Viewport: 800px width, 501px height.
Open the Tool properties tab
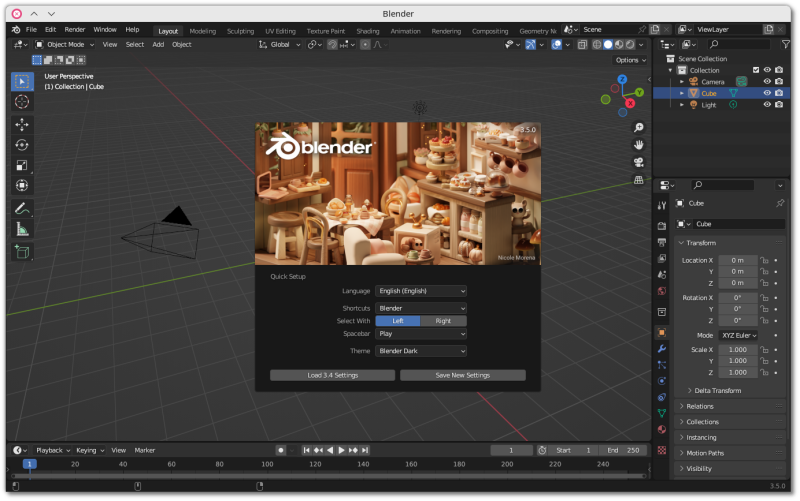click(x=662, y=205)
